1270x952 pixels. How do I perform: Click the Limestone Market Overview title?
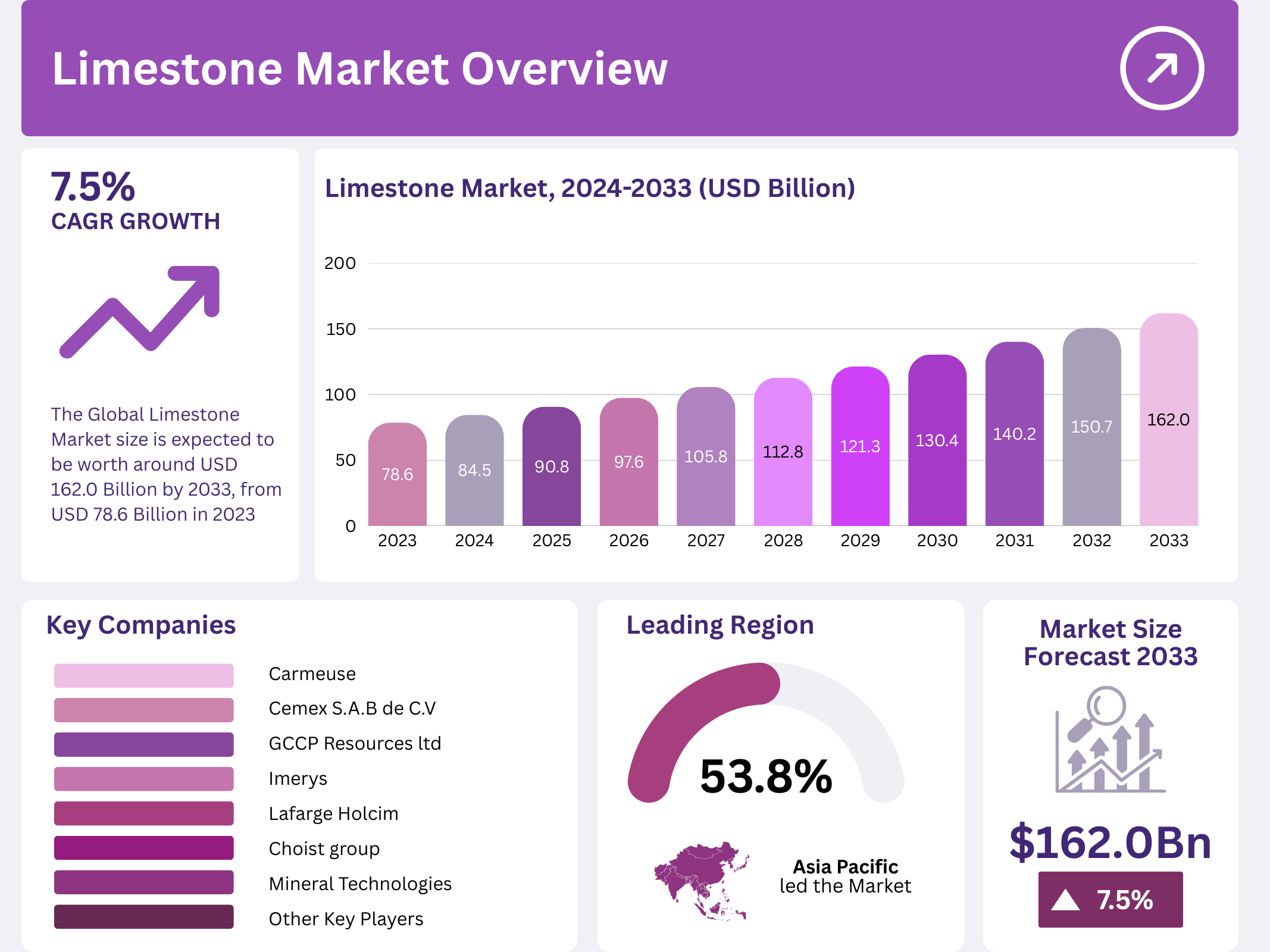tap(359, 69)
